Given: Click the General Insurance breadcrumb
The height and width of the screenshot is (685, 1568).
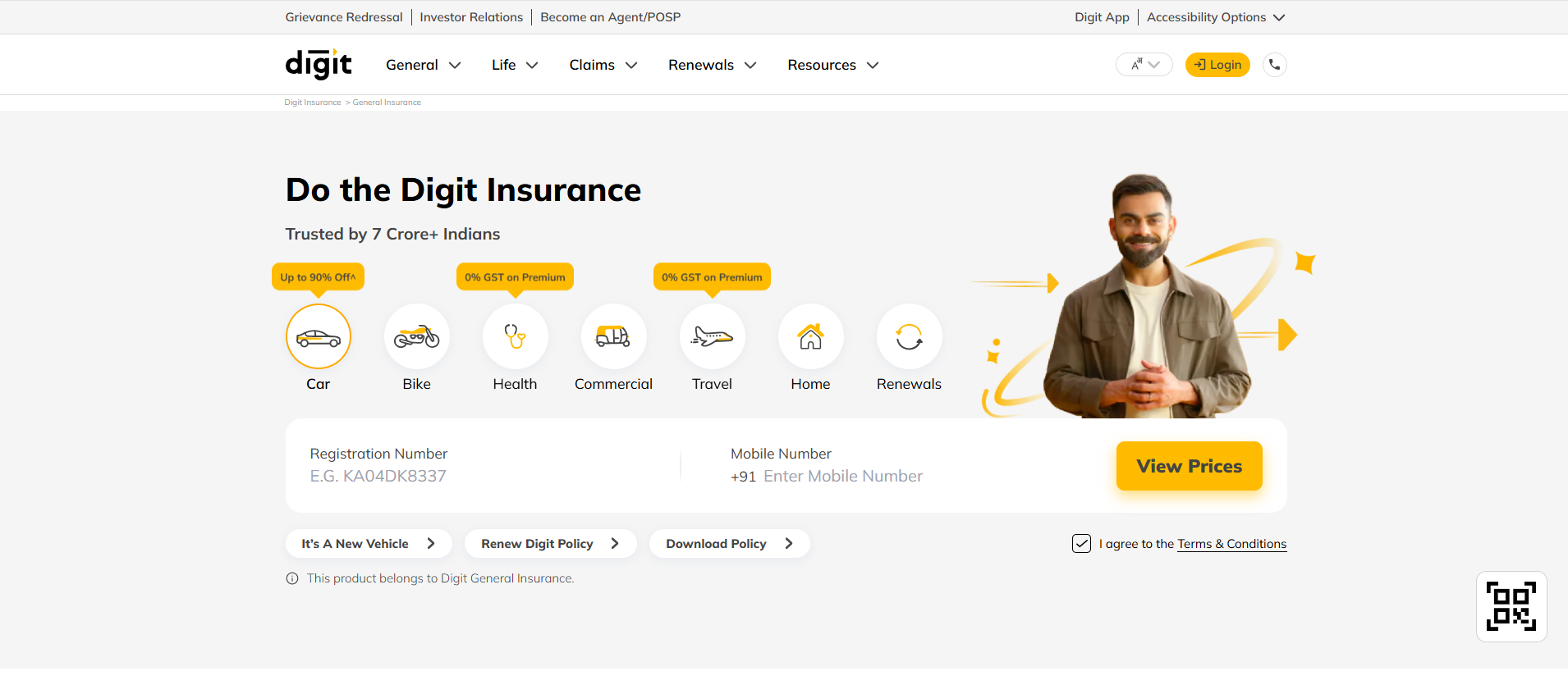Looking at the screenshot, I should click(x=387, y=103).
